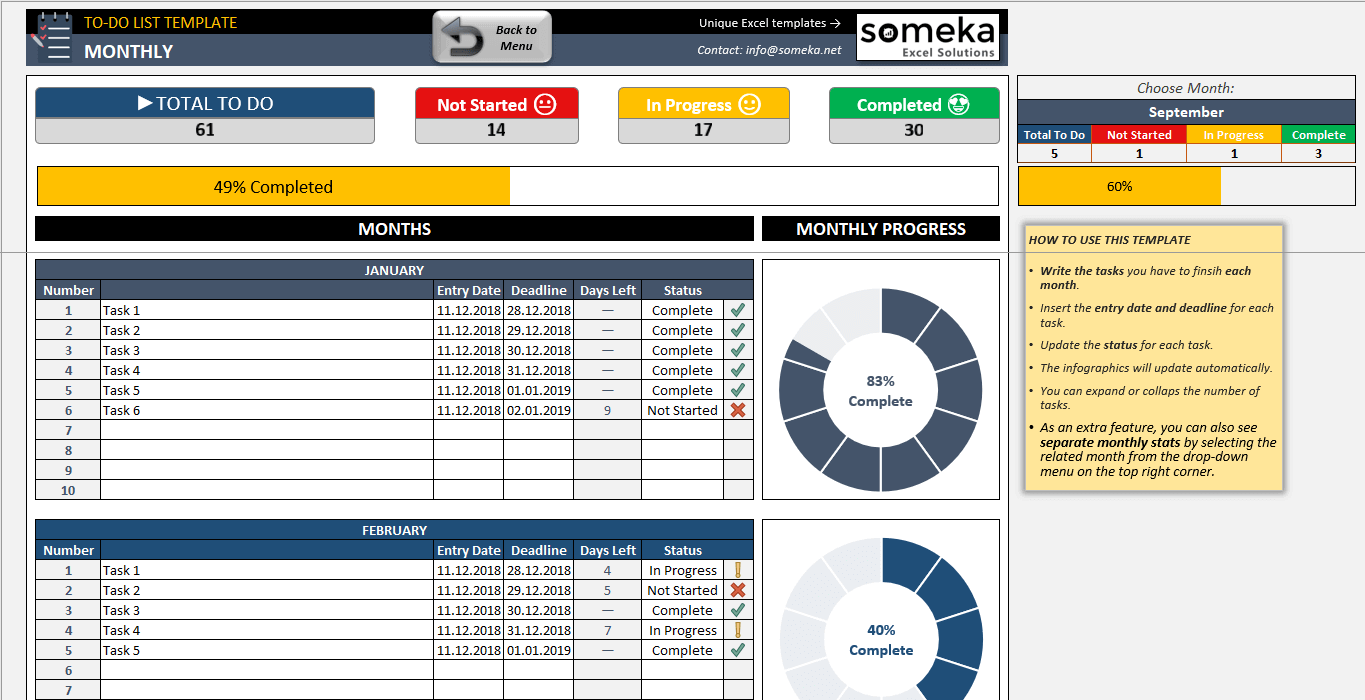Screen dimensions: 1365x700
Task: Click January Task 3 green checkmark icon
Action: (x=738, y=350)
